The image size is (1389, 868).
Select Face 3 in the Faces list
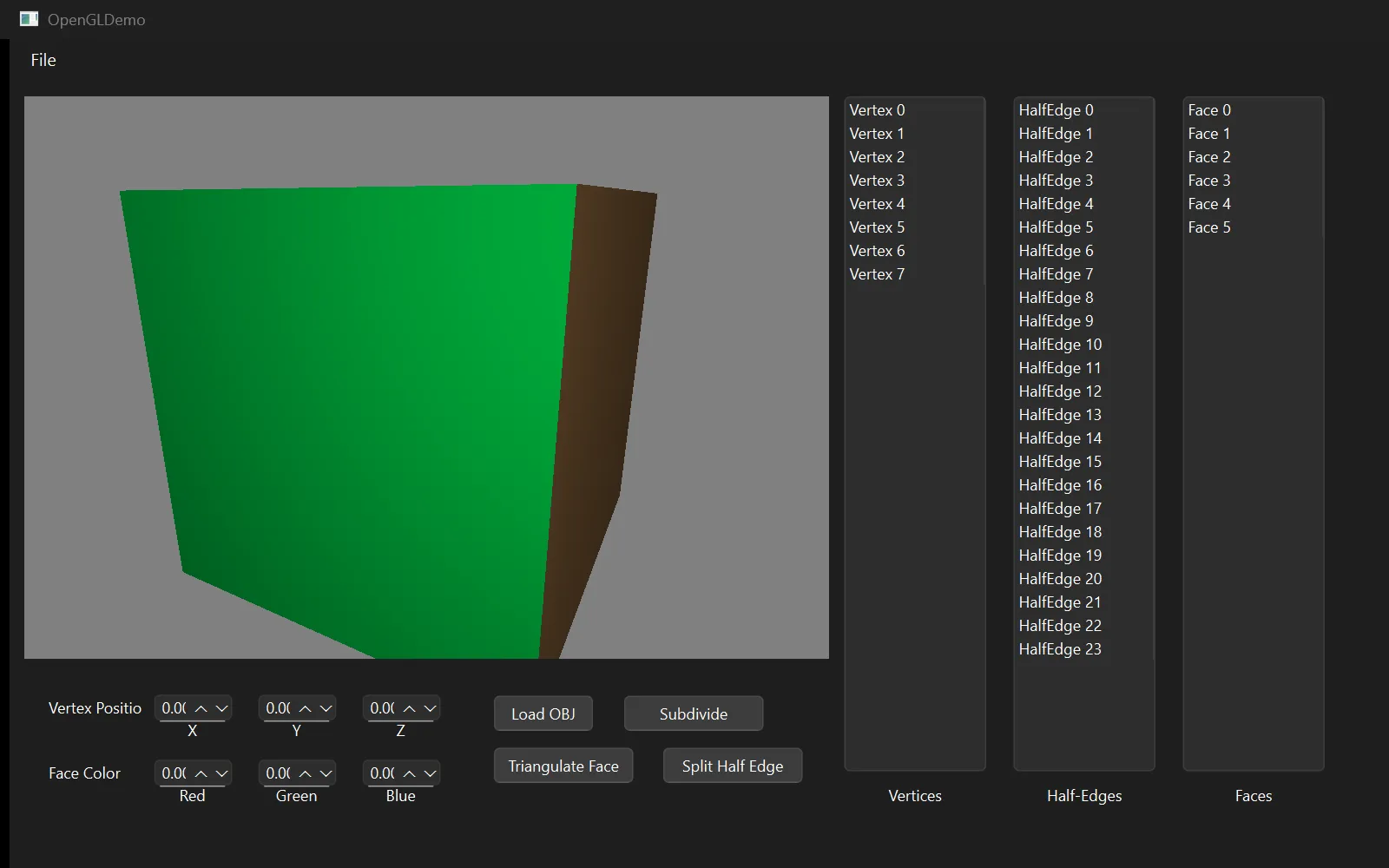point(1253,181)
